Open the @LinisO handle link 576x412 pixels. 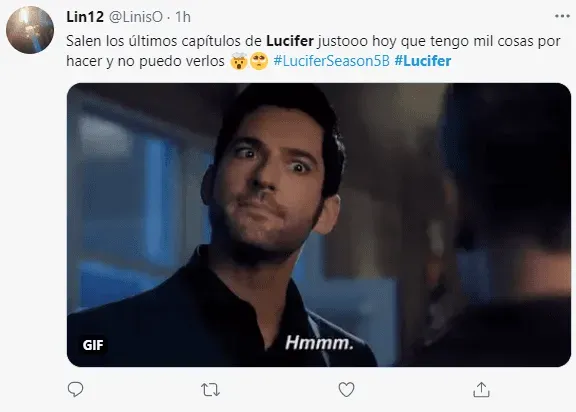point(136,17)
